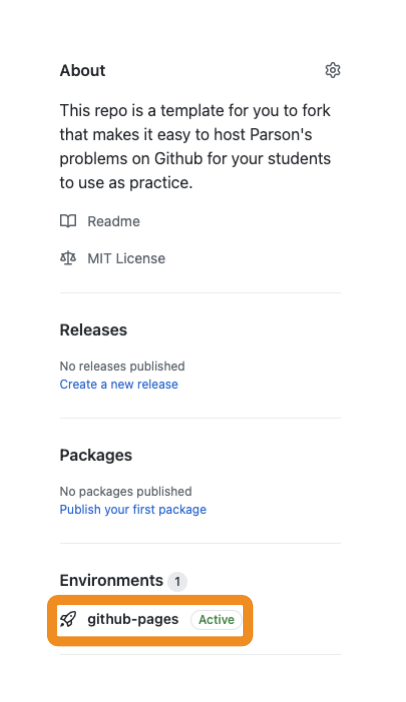Open the Readme link
Image resolution: width=406 pixels, height=702 pixels.
[114, 221]
